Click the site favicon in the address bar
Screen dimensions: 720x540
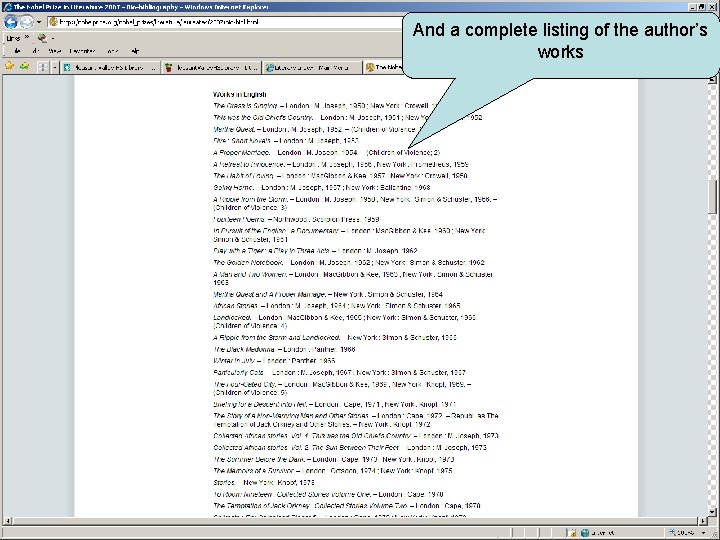click(53, 22)
